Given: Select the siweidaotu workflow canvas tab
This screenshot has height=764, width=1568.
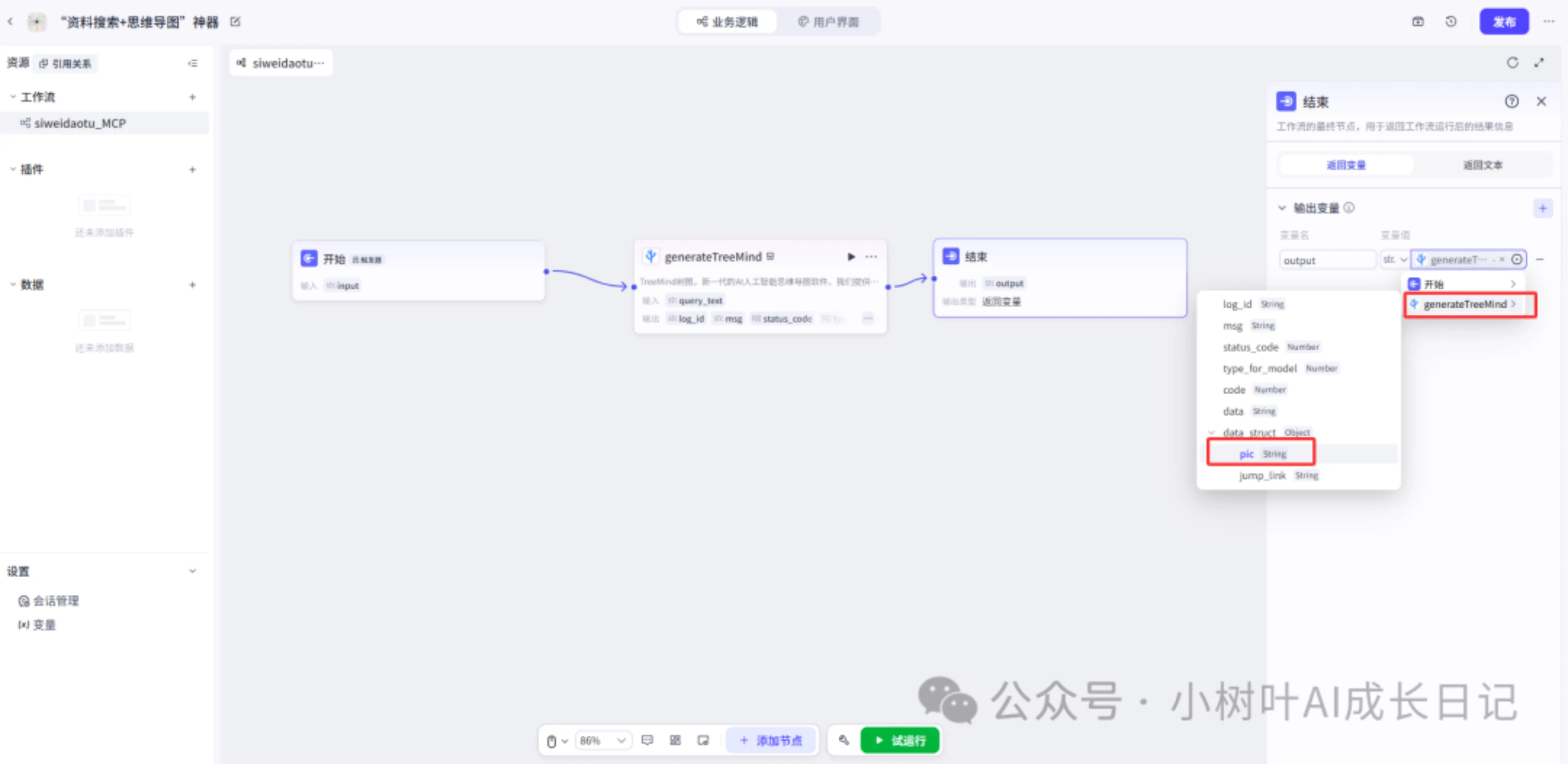Looking at the screenshot, I should (281, 63).
